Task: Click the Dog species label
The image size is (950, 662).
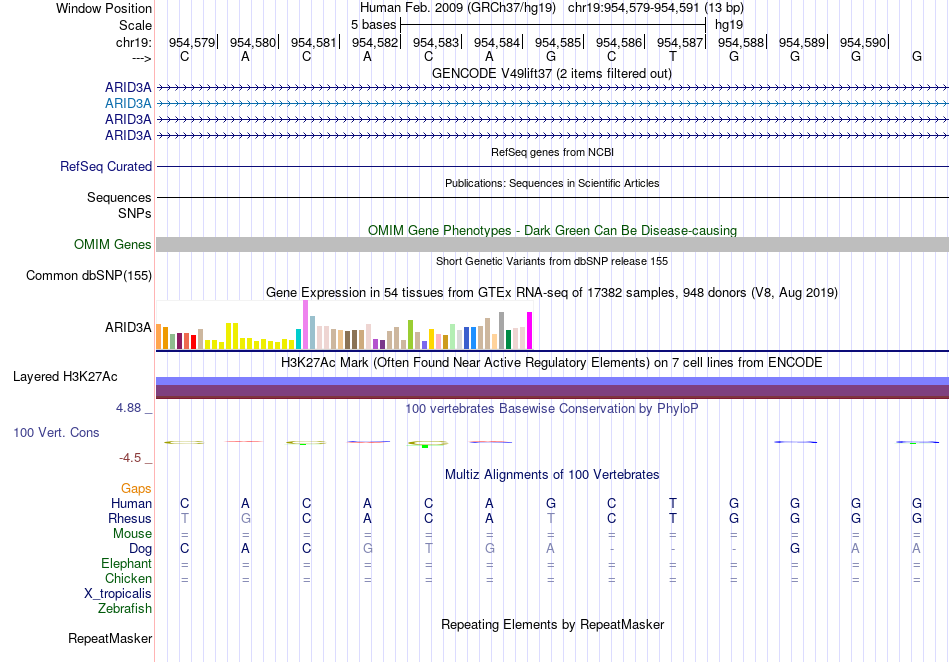Action: point(141,549)
